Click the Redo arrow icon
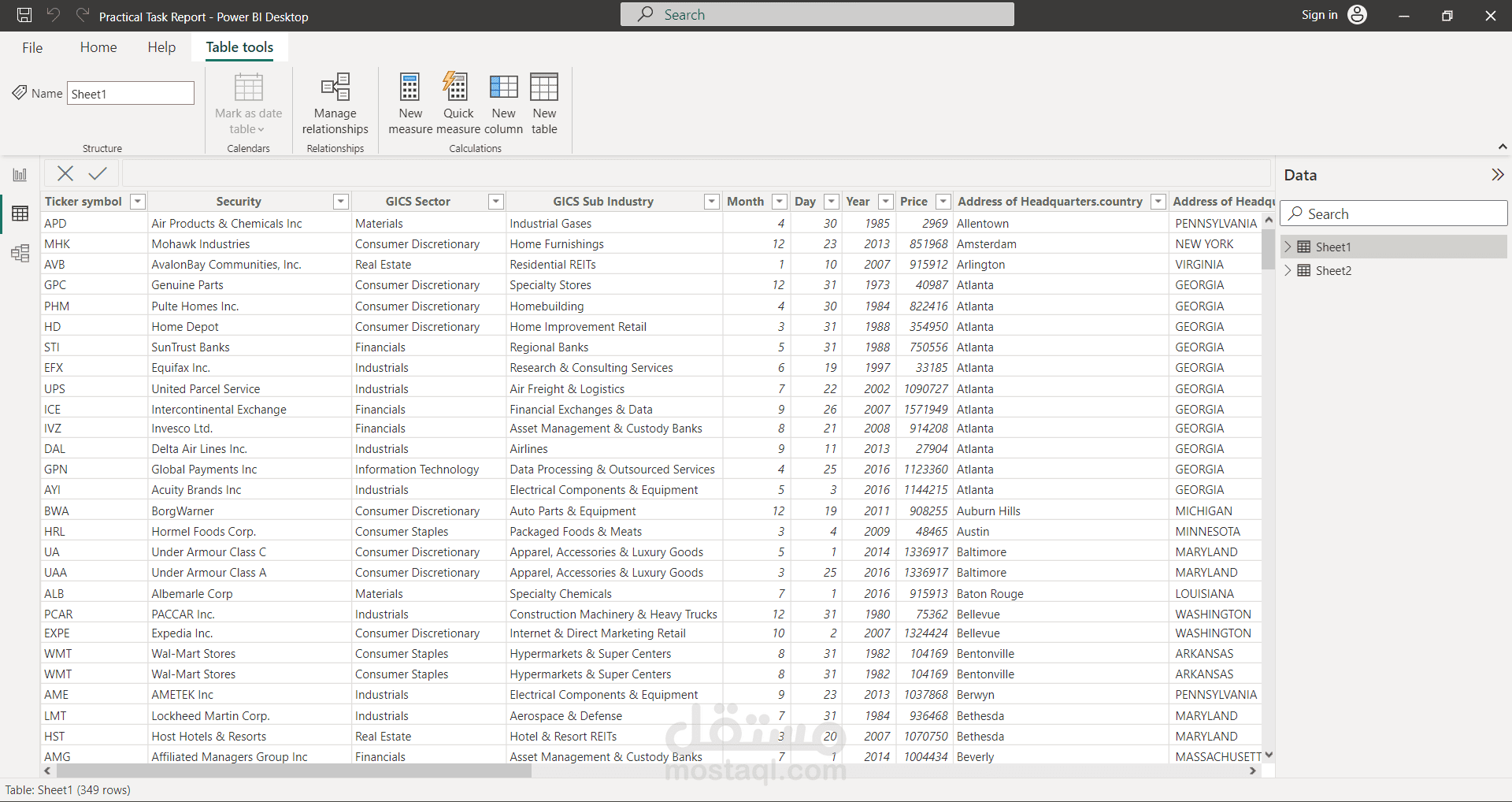 (x=83, y=15)
